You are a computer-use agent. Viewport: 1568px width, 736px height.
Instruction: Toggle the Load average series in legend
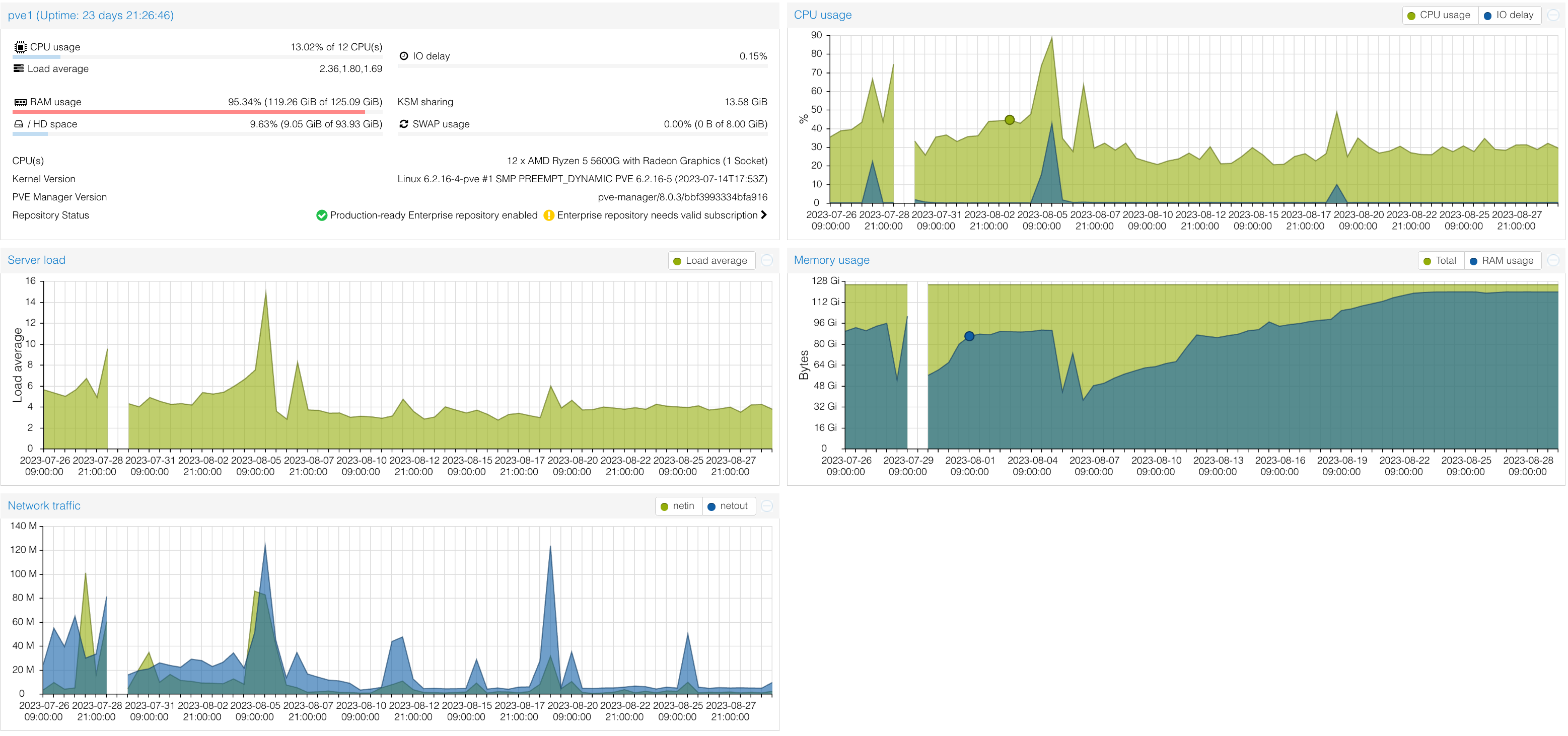tap(711, 261)
